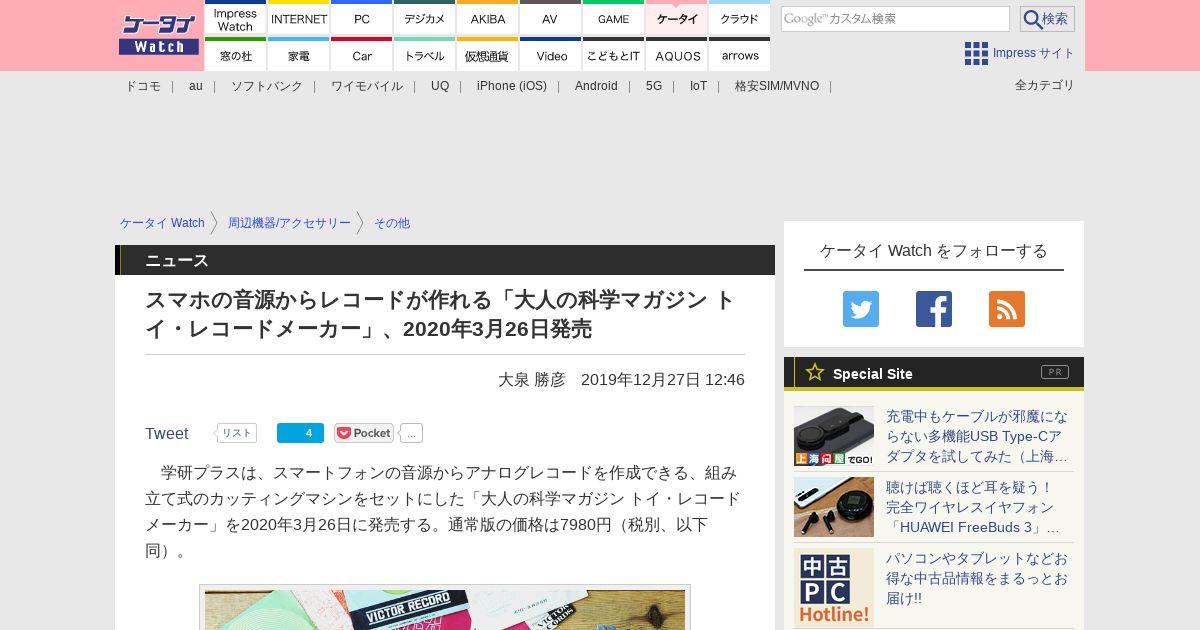Open the INTERNET Watch tab
The image size is (1200, 630).
(299, 18)
